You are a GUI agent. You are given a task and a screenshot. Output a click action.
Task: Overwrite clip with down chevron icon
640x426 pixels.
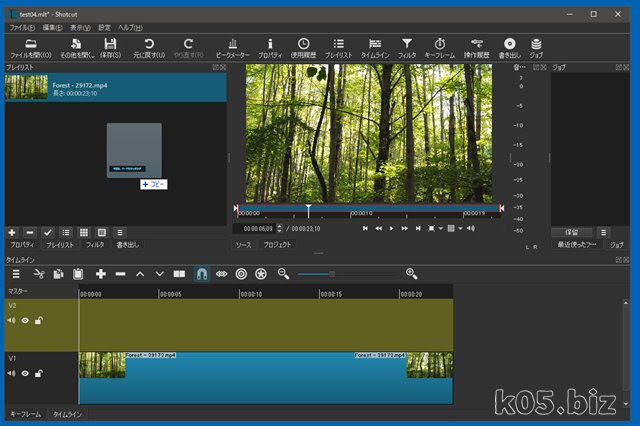tap(160, 274)
